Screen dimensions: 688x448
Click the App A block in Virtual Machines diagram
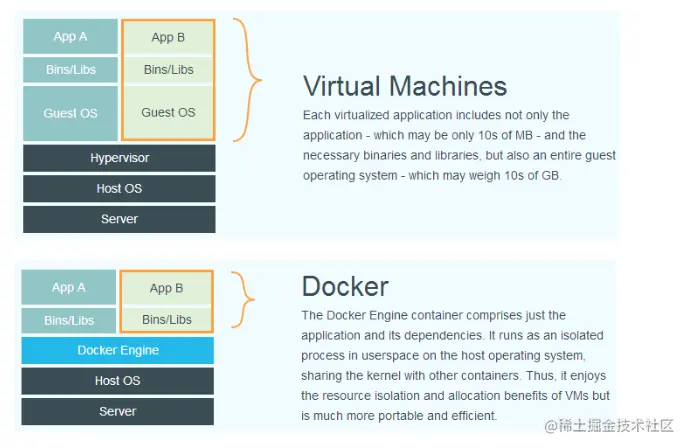[x=70, y=36]
